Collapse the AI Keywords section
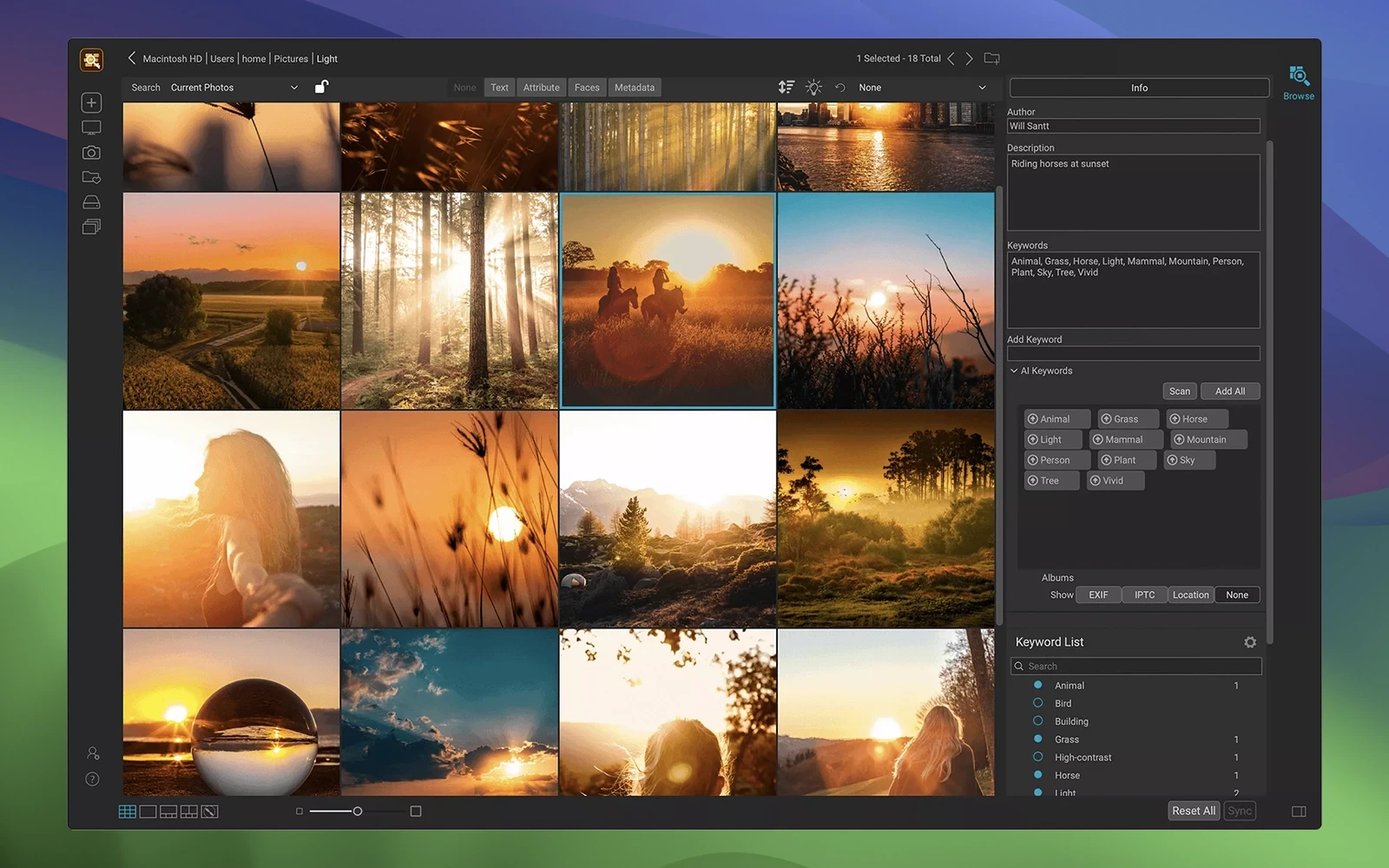1389x868 pixels. tap(1014, 371)
